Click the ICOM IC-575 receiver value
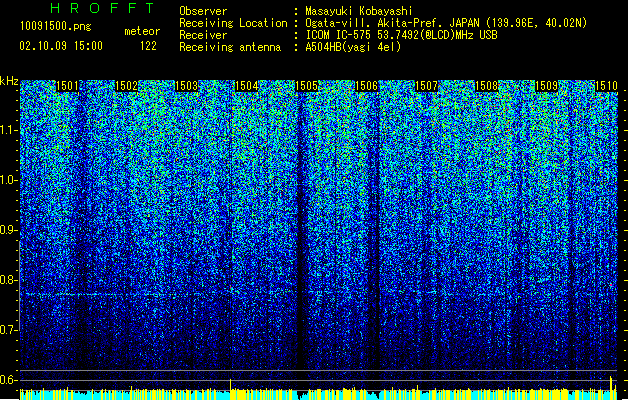 [x=401, y=35]
